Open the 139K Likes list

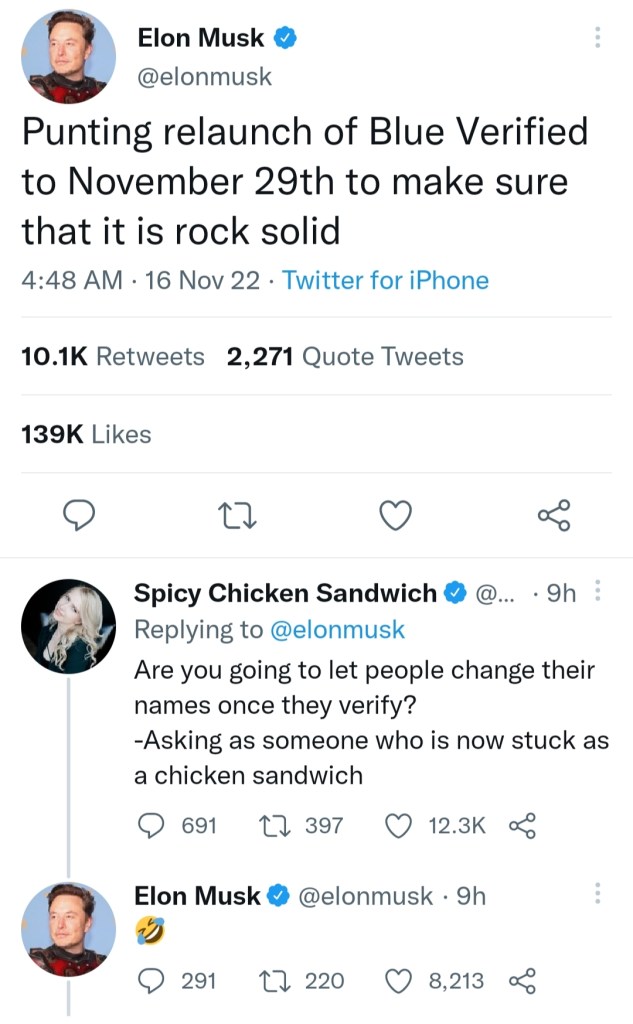tap(86, 435)
